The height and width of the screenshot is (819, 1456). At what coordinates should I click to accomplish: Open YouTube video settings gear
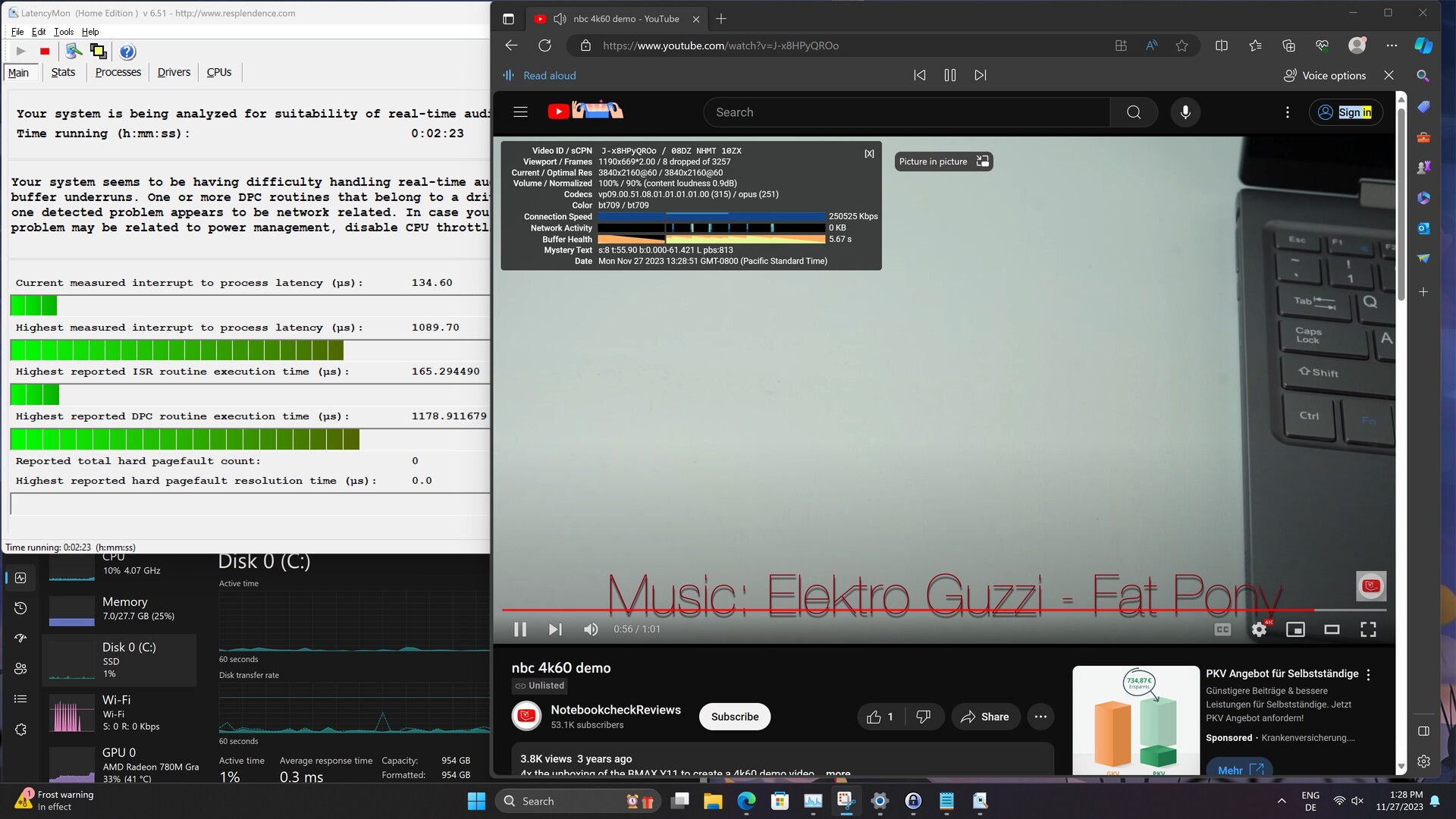1259,629
